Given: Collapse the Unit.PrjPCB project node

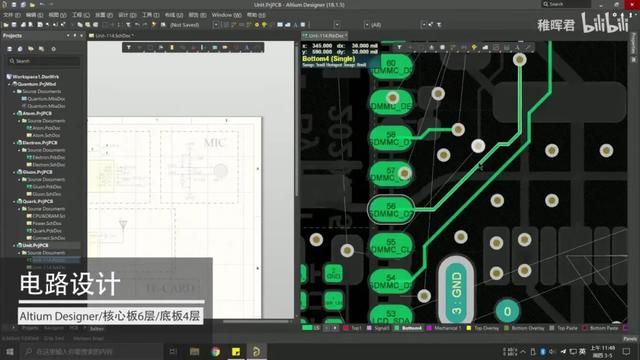Looking at the screenshot, I should (x=14, y=246).
